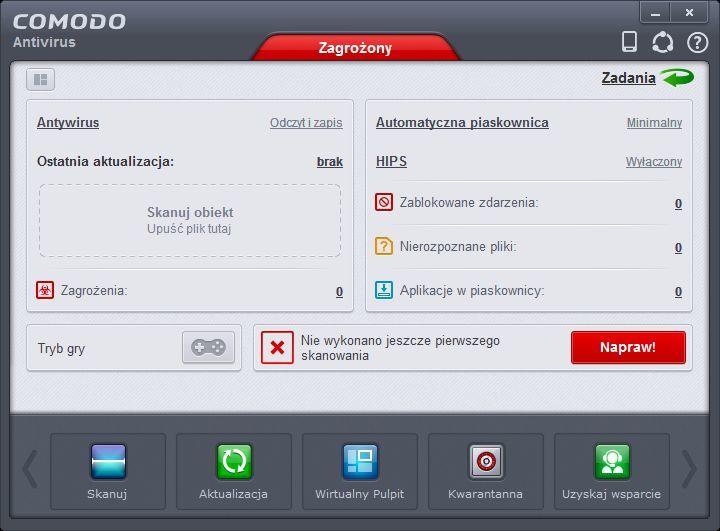Launch Skanuj from the bottom bar
Image resolution: width=720 pixels, height=531 pixels.
(108, 471)
